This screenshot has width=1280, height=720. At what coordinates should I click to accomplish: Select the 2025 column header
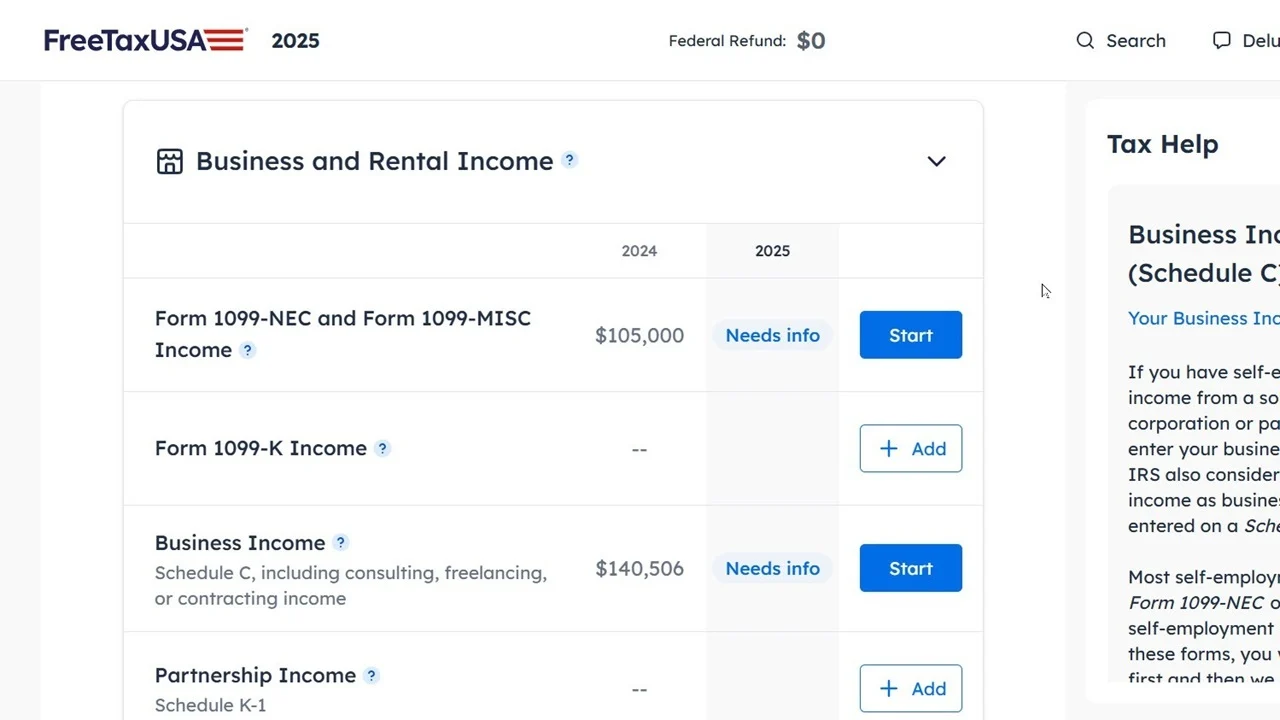point(772,251)
